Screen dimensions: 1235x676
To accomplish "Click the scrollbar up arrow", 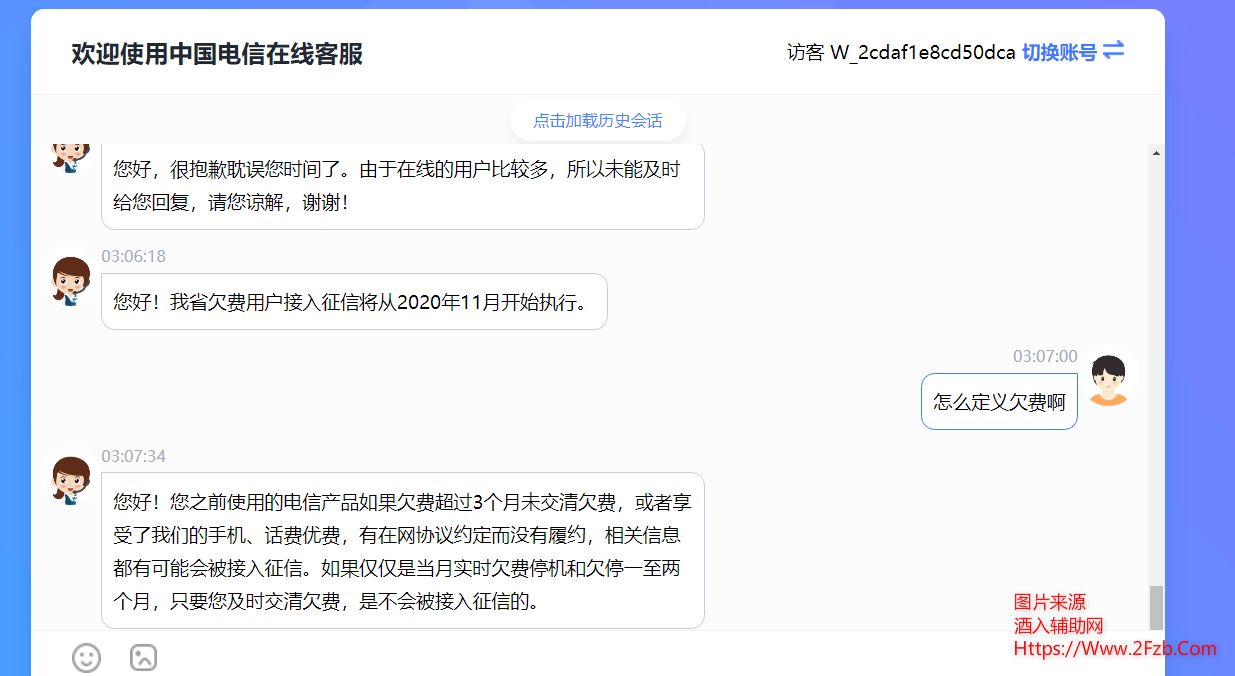I will click(1158, 151).
